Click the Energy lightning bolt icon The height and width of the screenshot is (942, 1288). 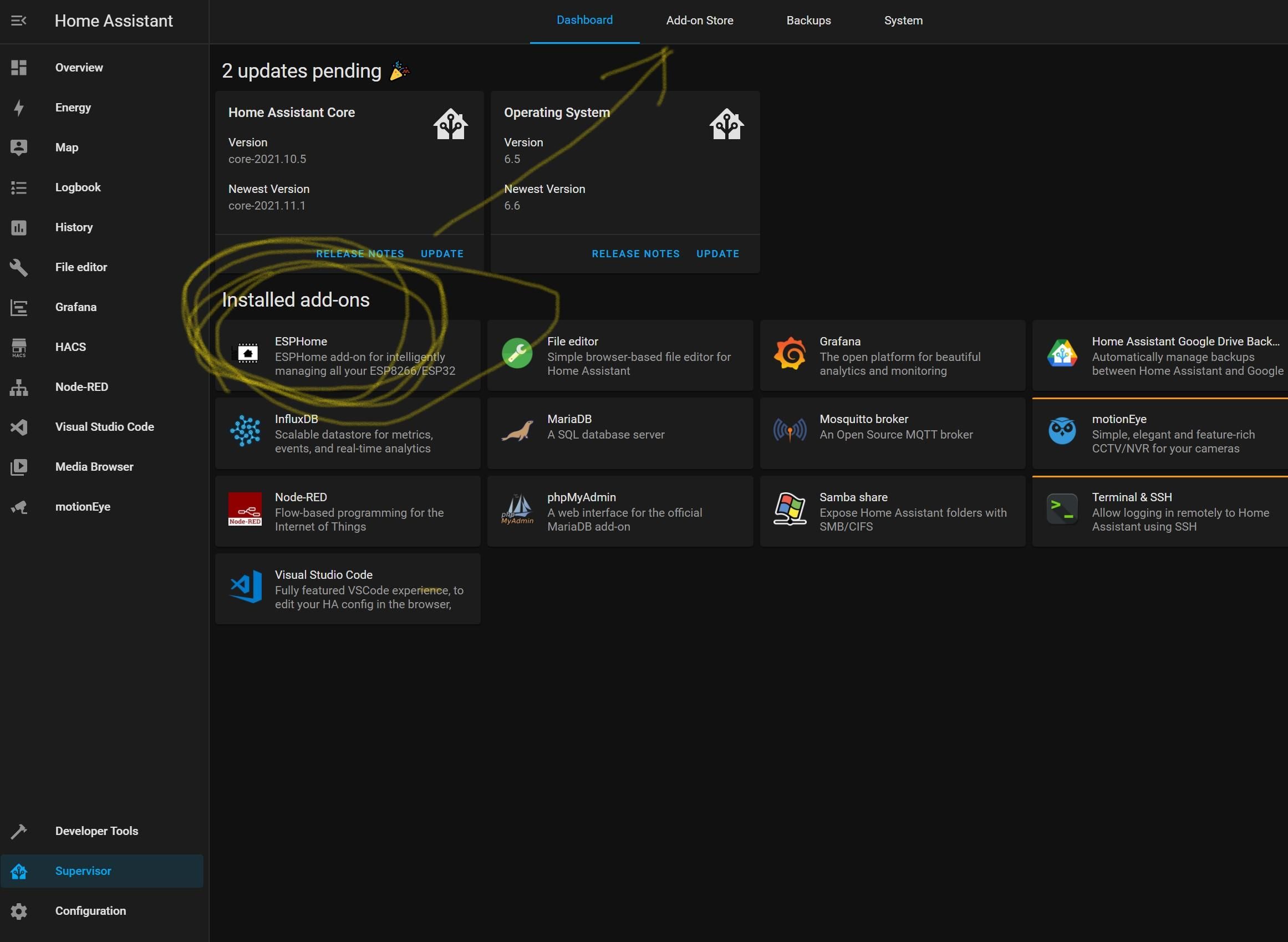click(x=19, y=108)
